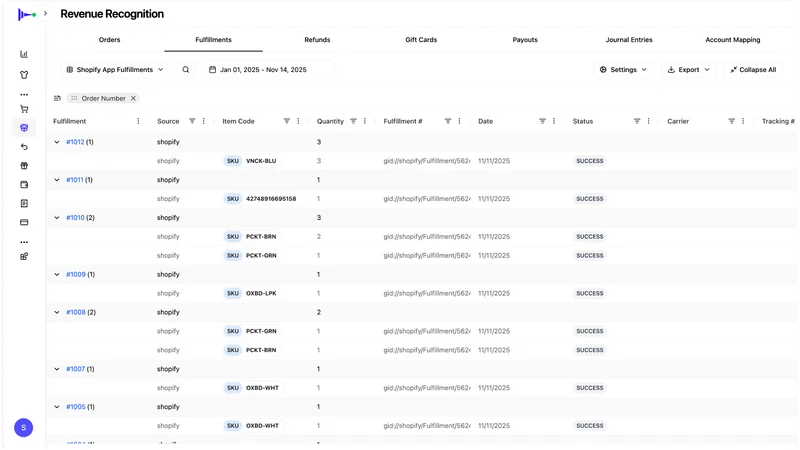Open the Settings dropdown
800x450 pixels.
(623, 70)
